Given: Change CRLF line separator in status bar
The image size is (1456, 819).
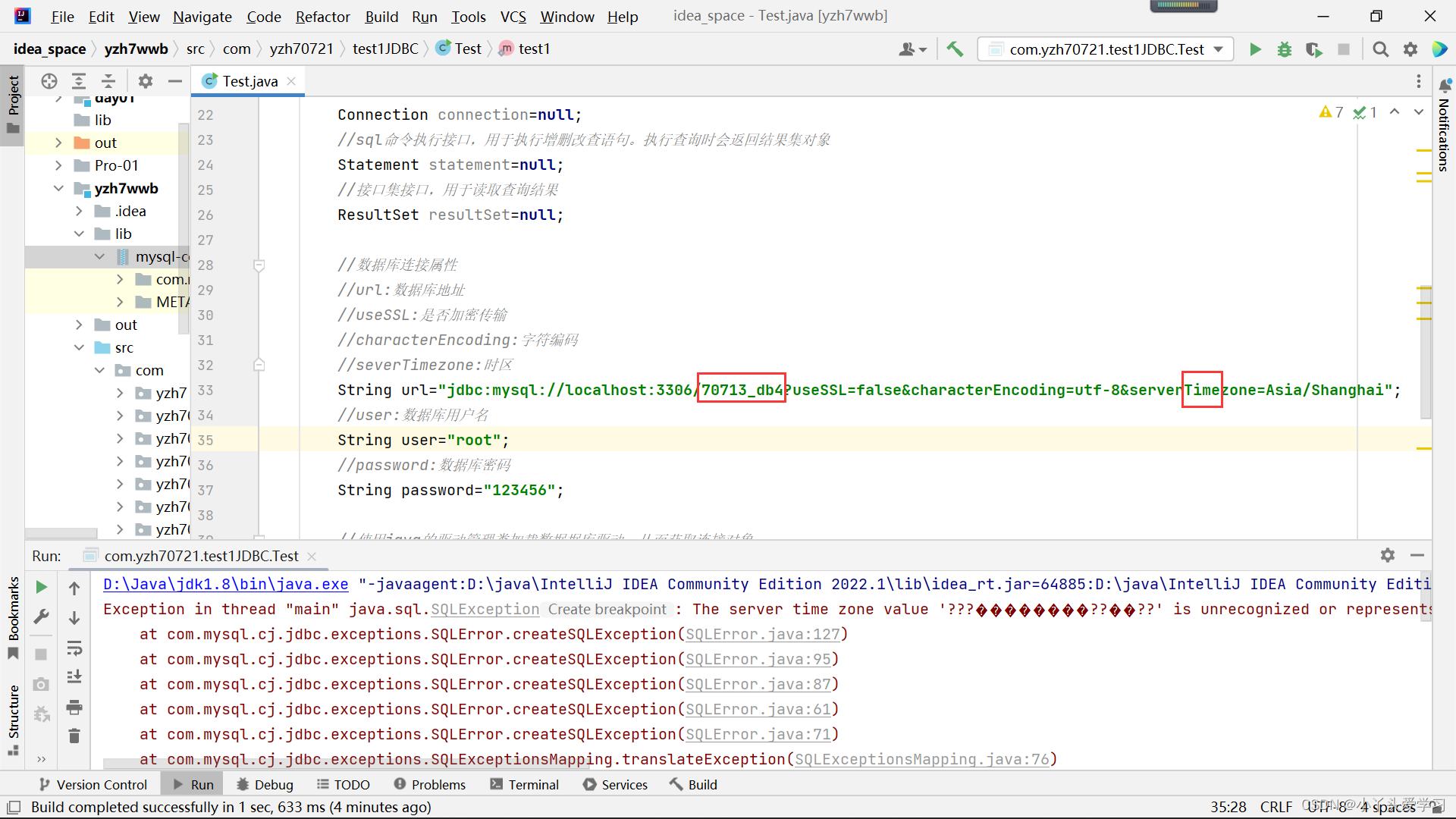Looking at the screenshot, I should [1276, 807].
